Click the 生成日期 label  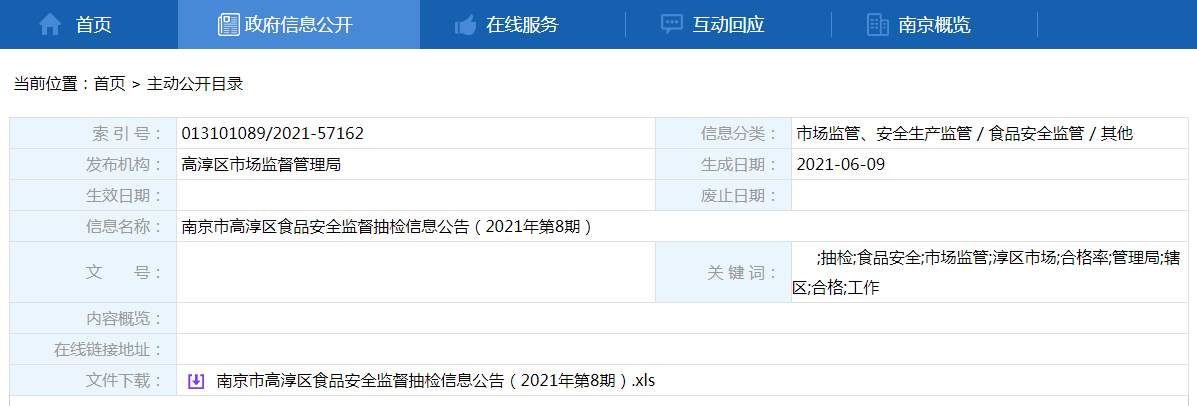pos(739,164)
